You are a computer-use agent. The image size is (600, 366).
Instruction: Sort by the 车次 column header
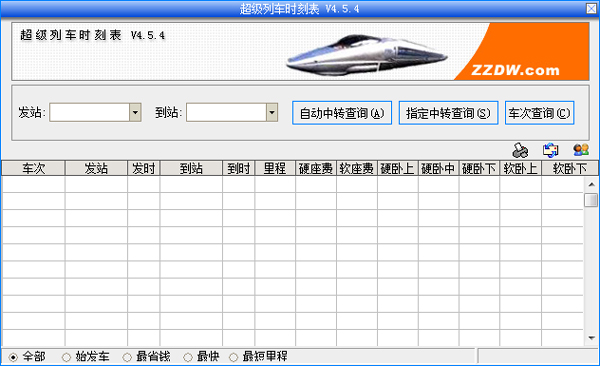coord(33,168)
